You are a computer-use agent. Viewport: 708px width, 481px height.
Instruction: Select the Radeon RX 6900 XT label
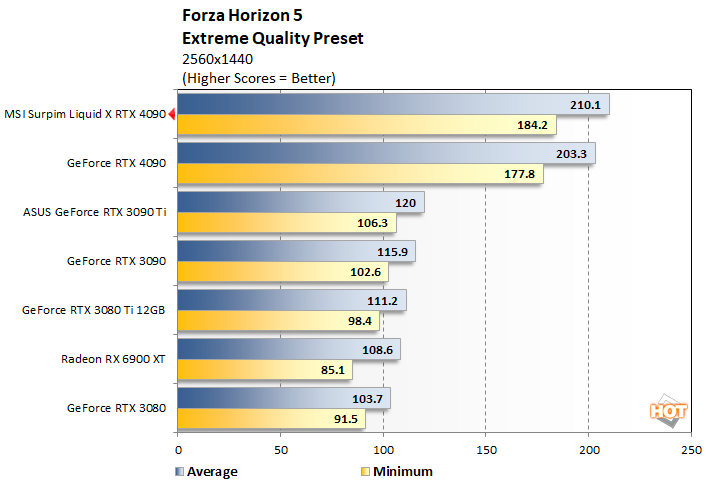point(113,359)
